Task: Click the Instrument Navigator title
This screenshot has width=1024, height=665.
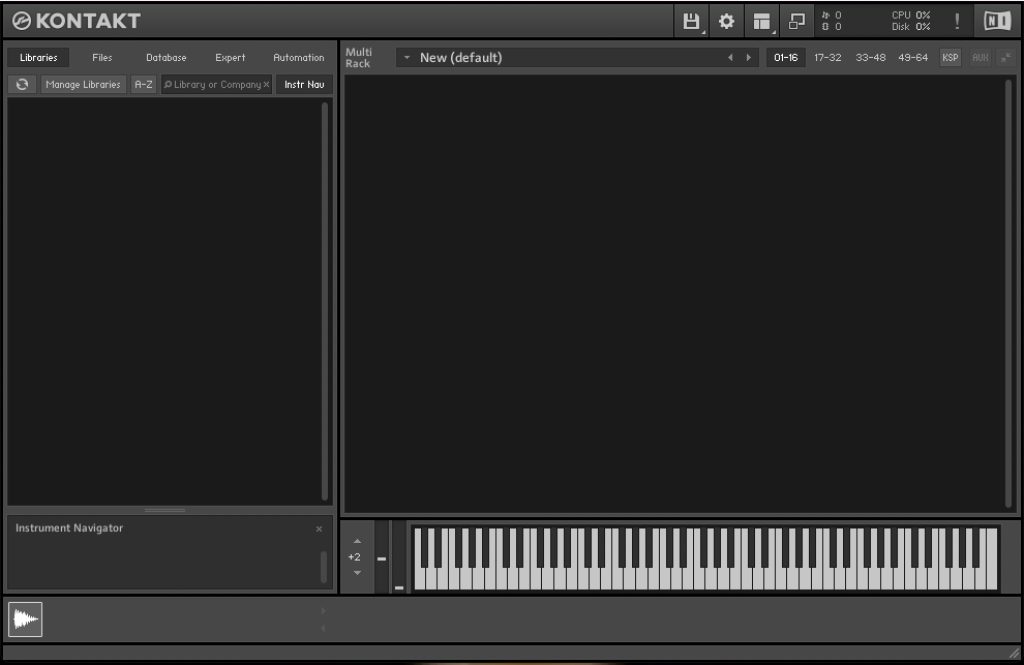Action: click(69, 528)
